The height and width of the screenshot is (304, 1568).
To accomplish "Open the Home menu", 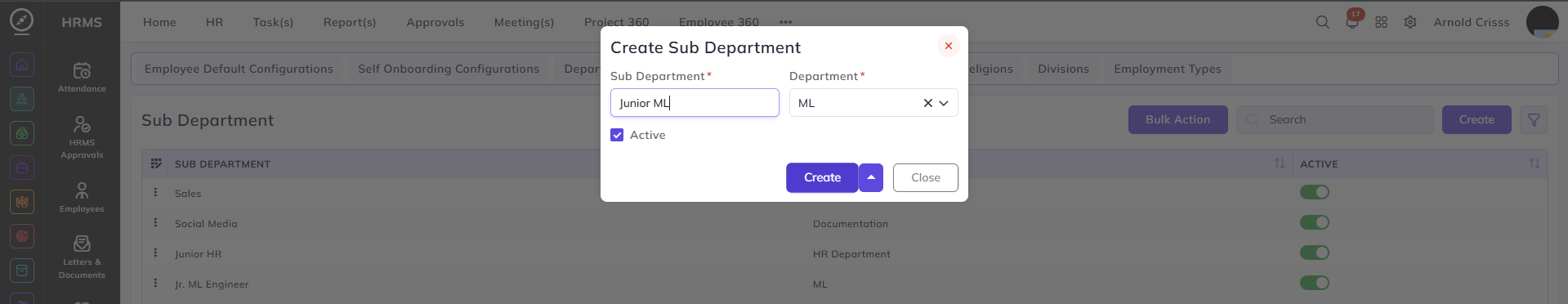I will [159, 22].
